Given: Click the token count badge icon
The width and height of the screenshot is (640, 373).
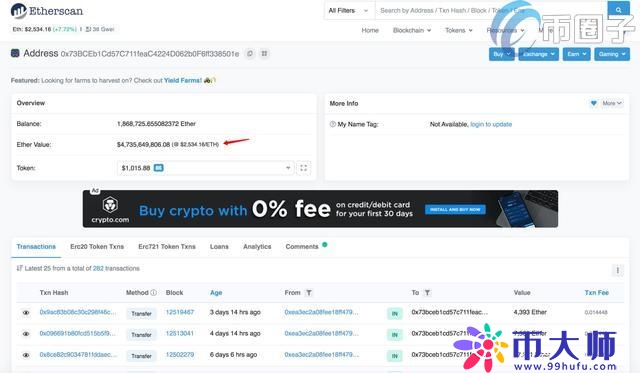Looking at the screenshot, I should coord(158,168).
